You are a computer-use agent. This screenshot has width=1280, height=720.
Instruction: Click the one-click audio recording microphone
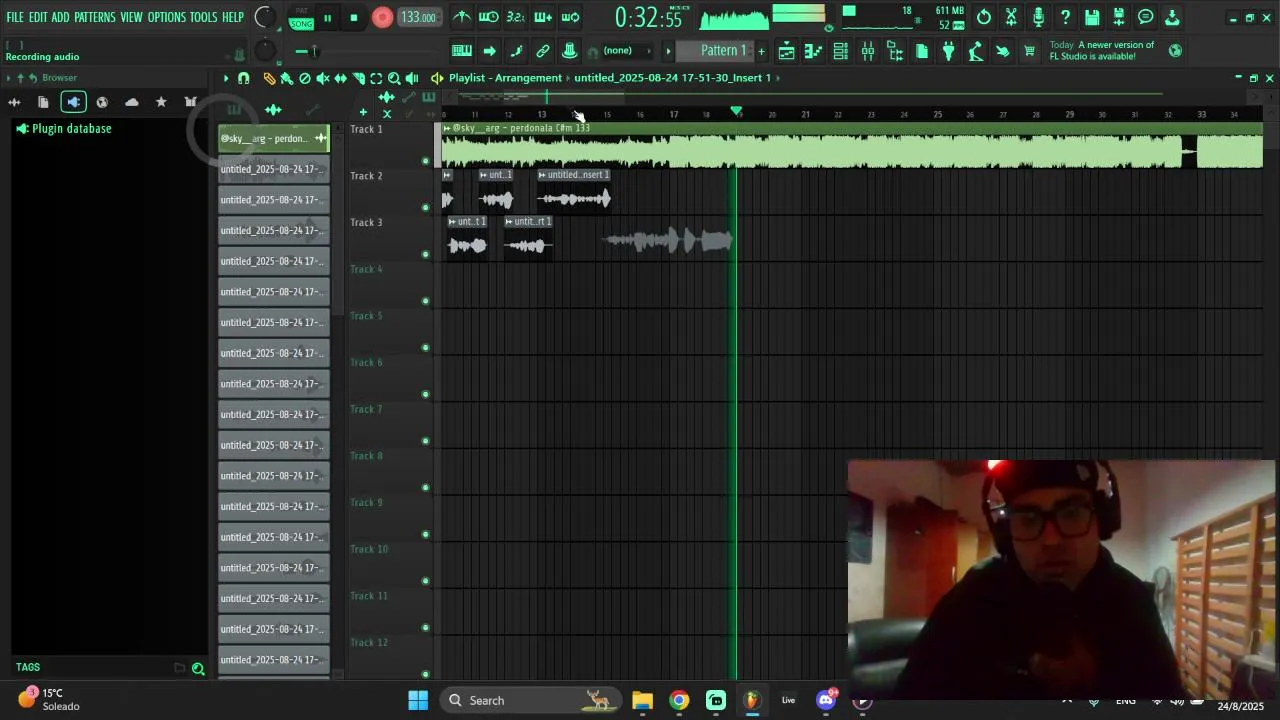pos(1038,17)
